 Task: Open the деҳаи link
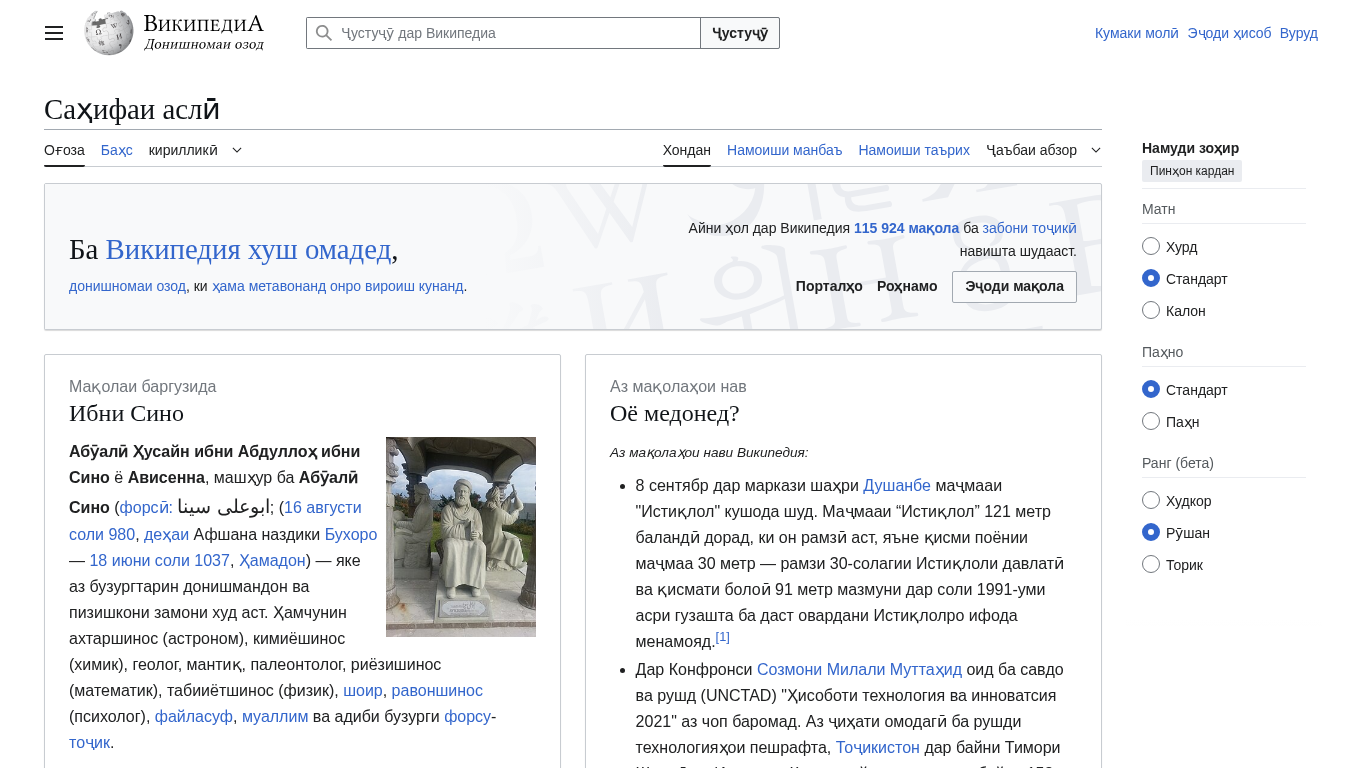click(x=166, y=534)
